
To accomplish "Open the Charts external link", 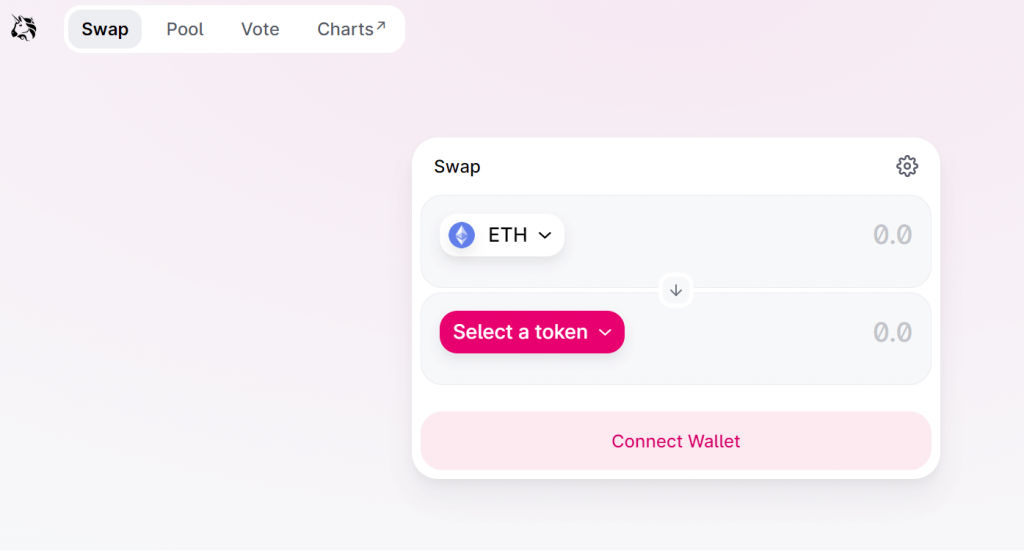I will [351, 29].
